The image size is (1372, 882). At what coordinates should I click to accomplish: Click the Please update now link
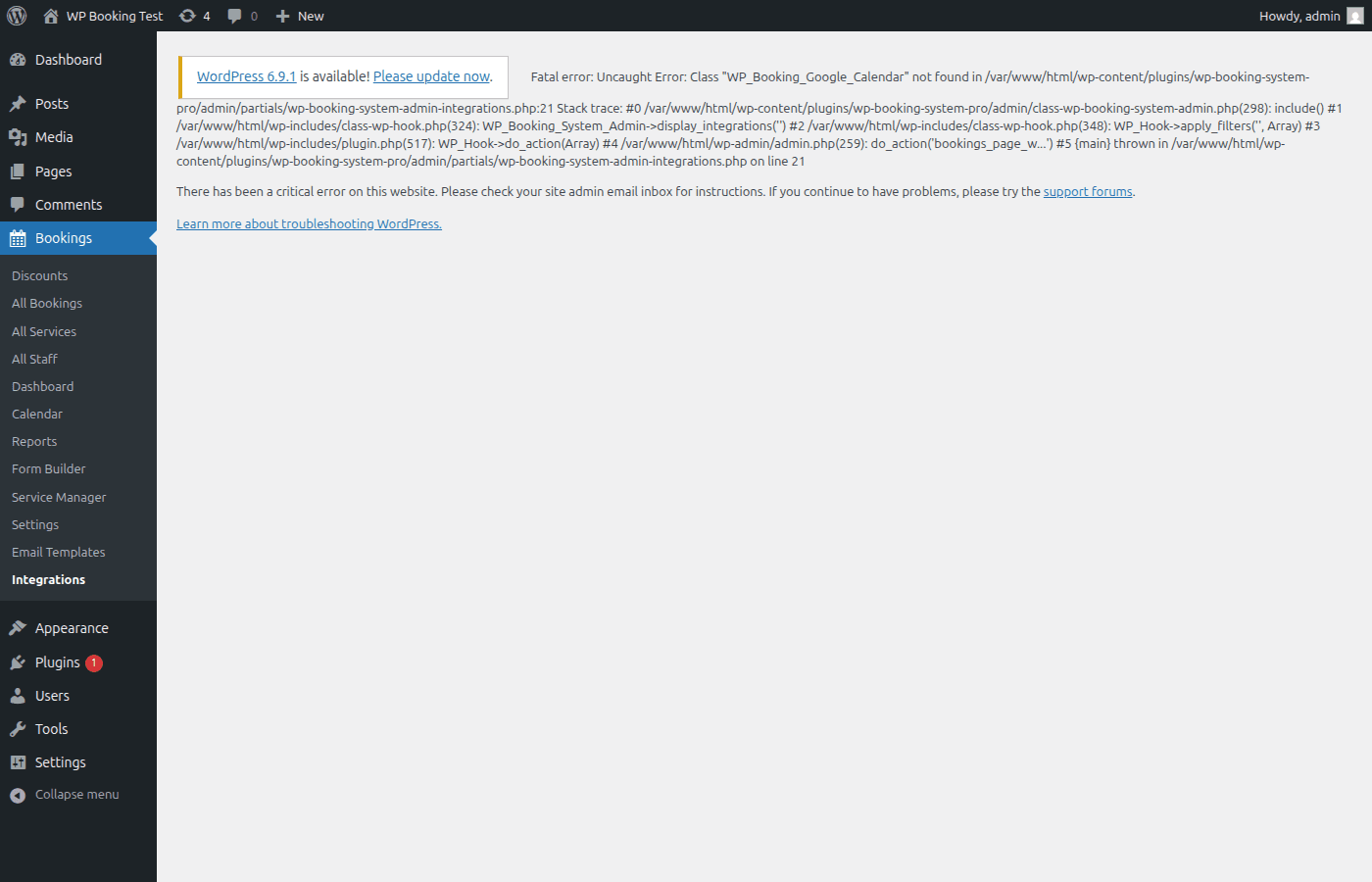click(431, 75)
